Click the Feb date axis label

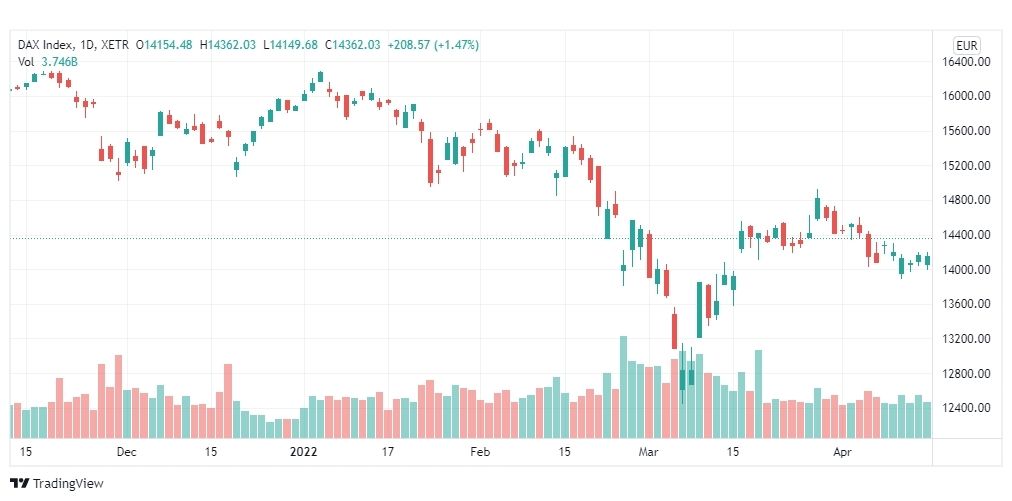point(480,452)
